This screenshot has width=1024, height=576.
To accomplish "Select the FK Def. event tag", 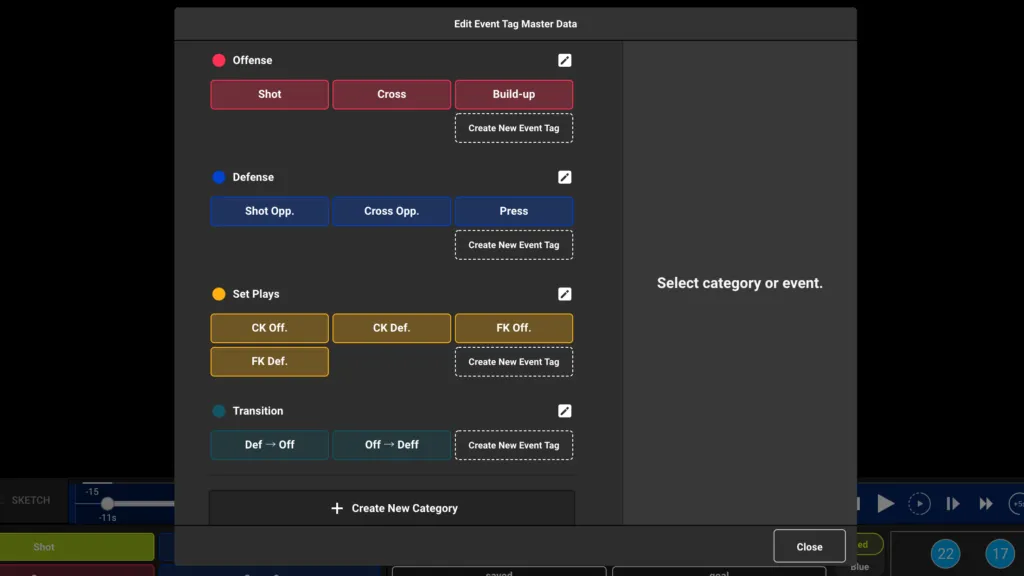I will pos(270,361).
